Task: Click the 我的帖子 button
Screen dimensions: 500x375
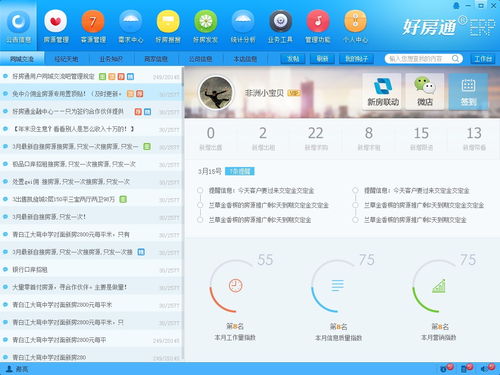Action: coord(356,59)
